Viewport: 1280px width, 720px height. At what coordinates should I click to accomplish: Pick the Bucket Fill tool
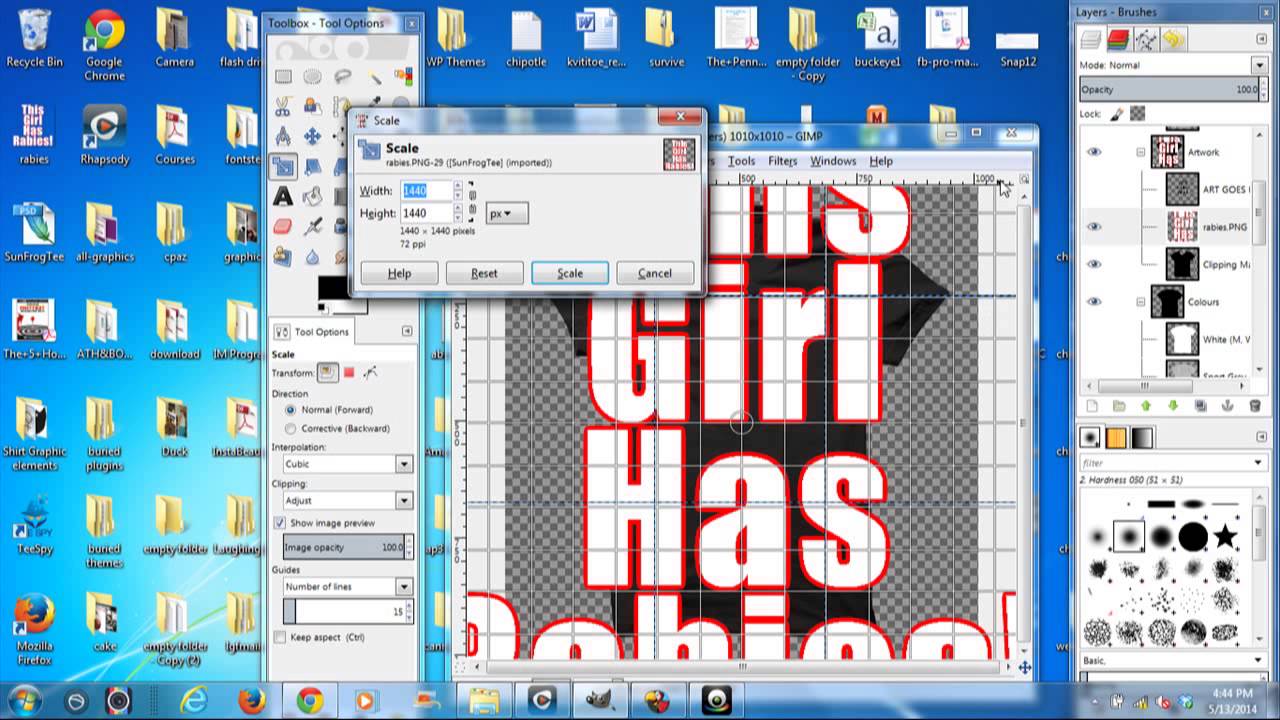[312, 196]
